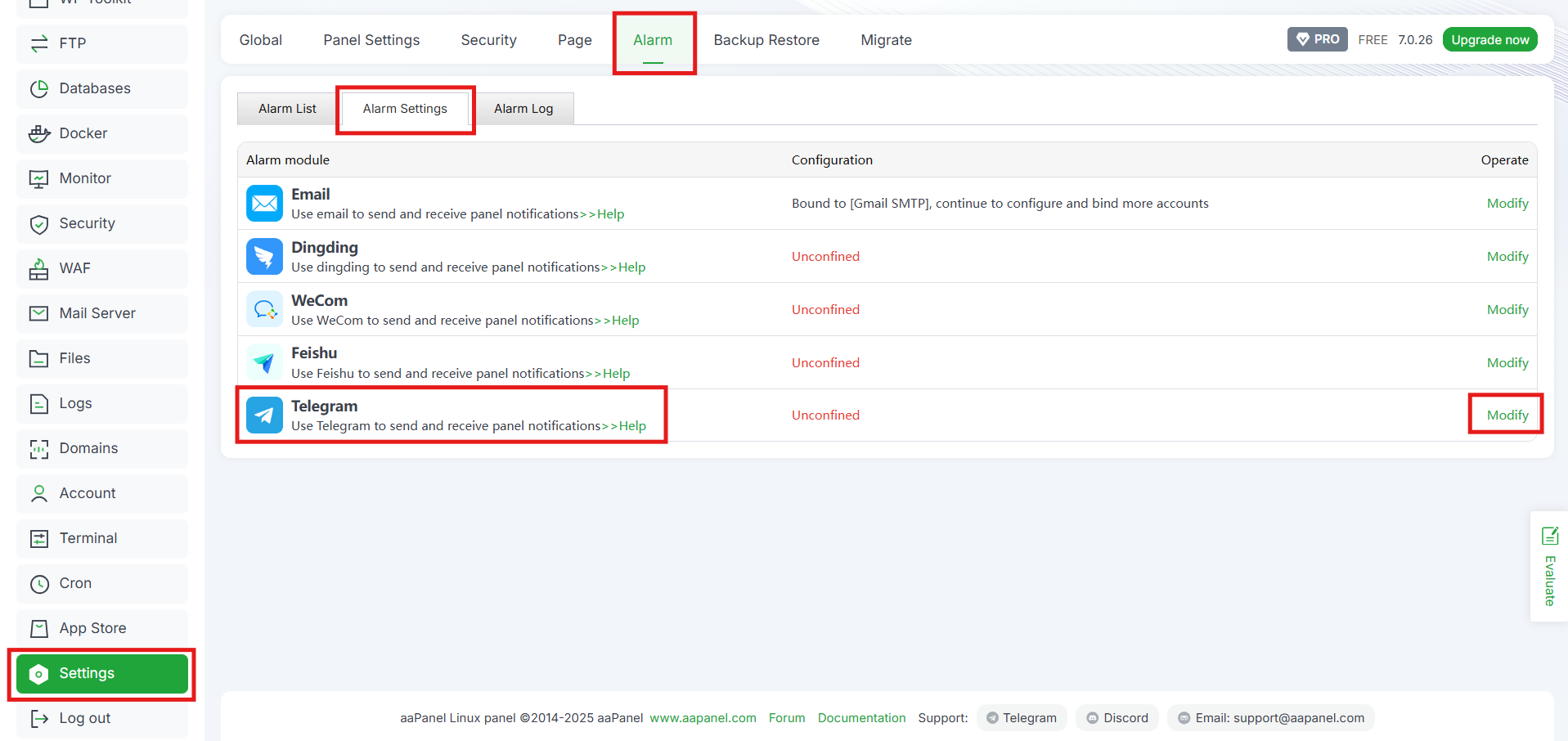The height and width of the screenshot is (741, 1568).
Task: Modify the Feishu alarm configuration
Action: tap(1507, 362)
